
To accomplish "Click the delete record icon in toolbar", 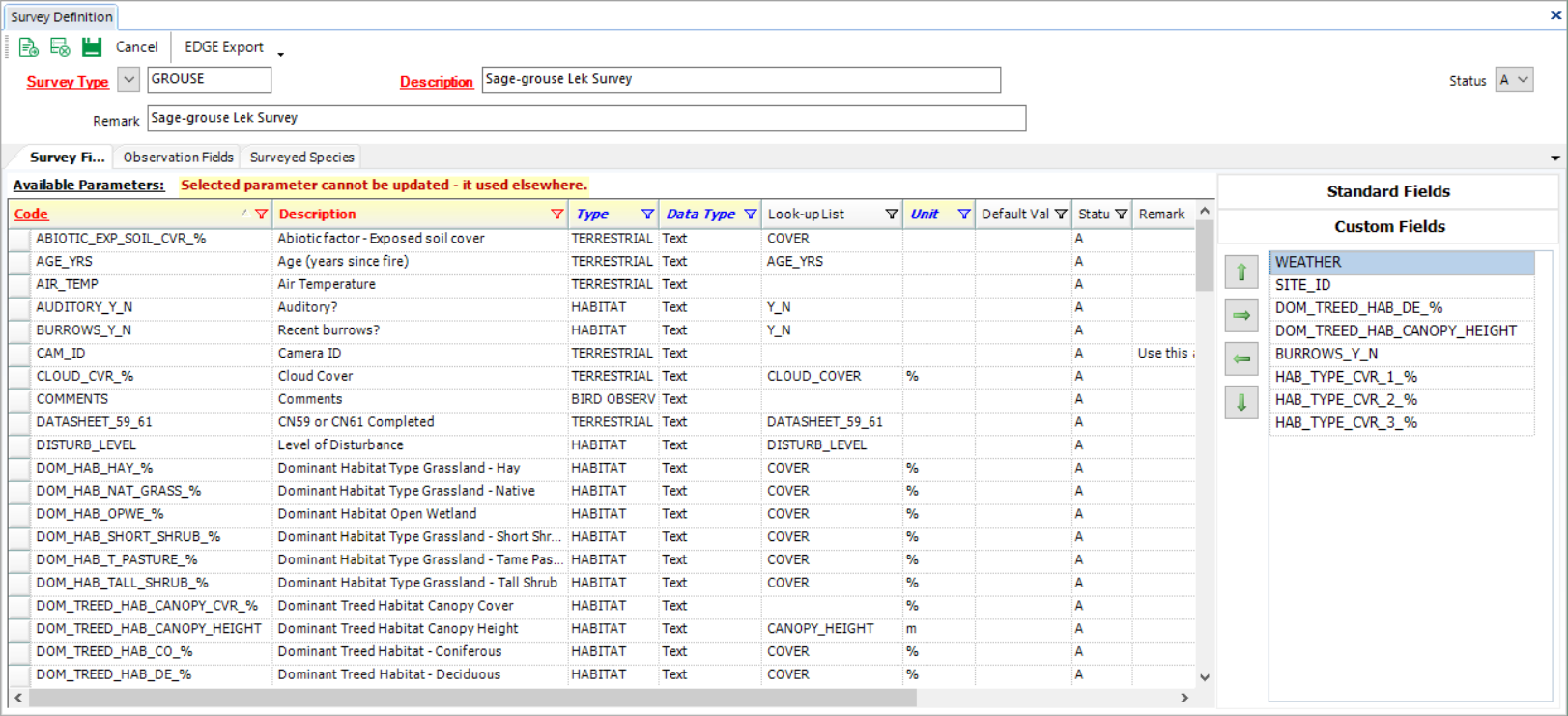I will [60, 46].
